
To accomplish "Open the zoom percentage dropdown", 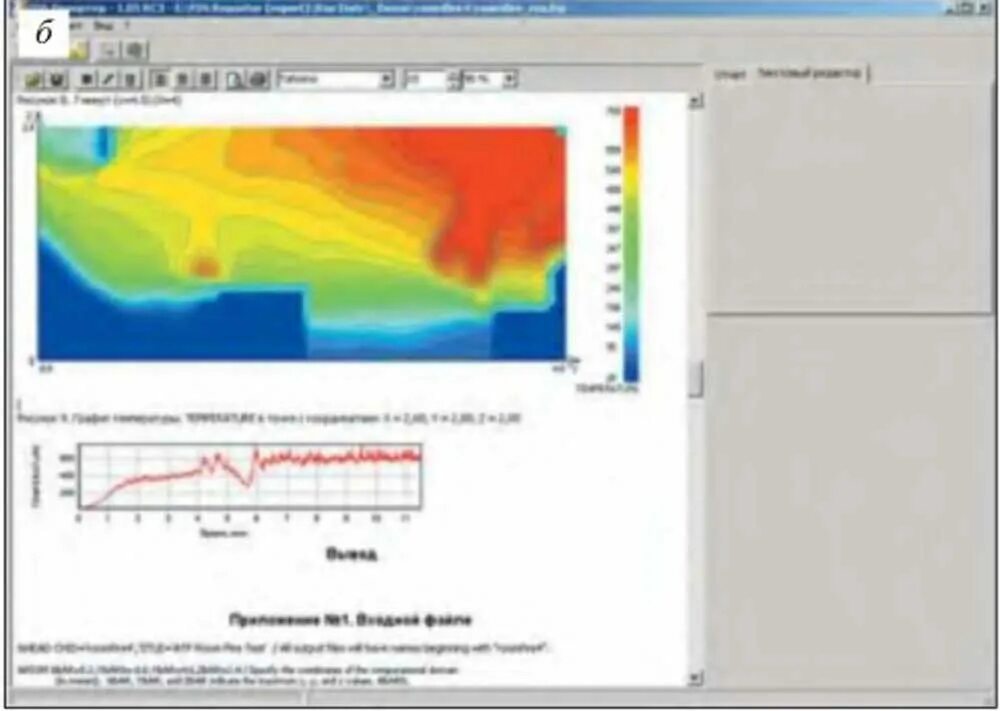I will pyautogui.click(x=509, y=80).
